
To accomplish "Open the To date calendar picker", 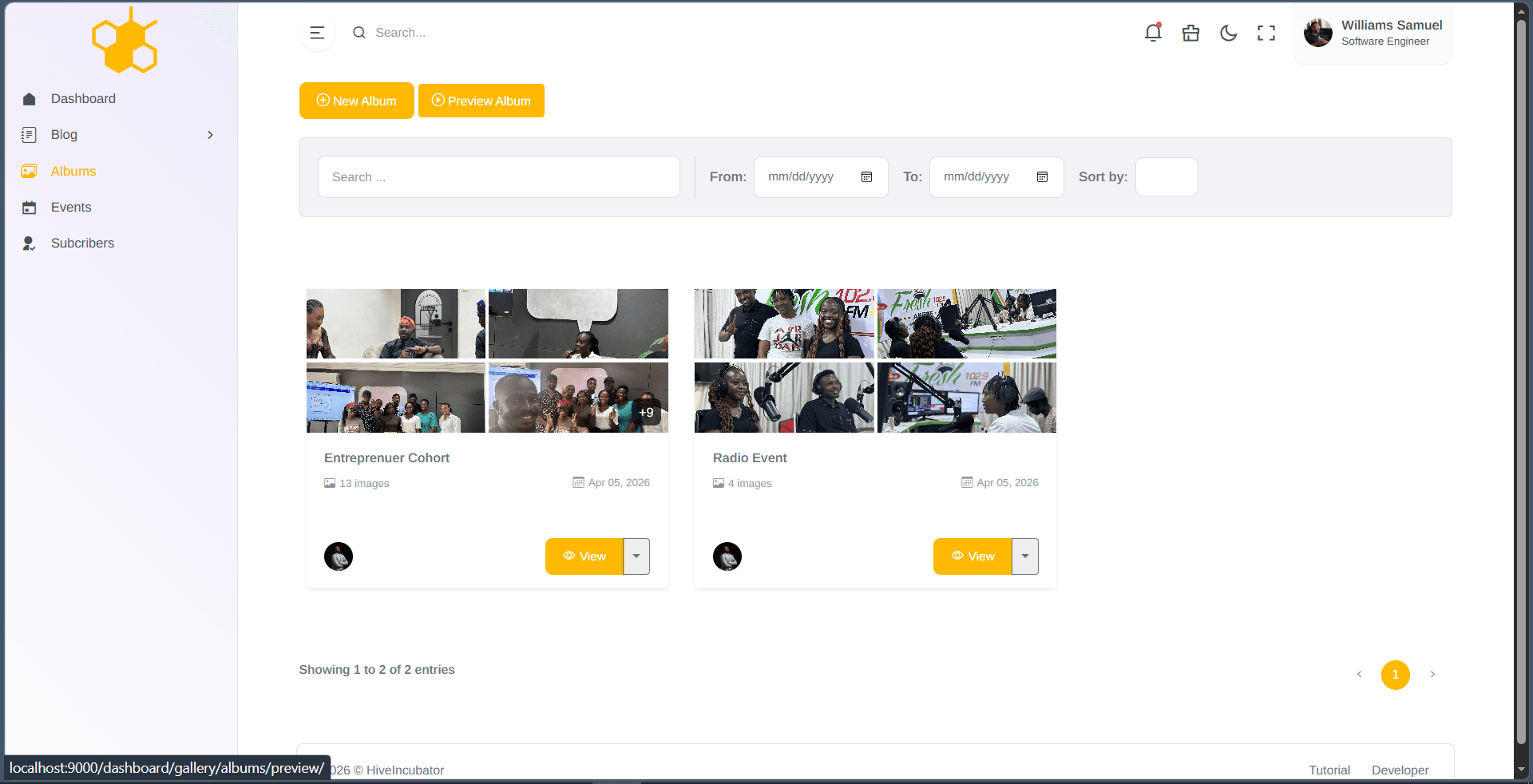I will [x=1042, y=177].
